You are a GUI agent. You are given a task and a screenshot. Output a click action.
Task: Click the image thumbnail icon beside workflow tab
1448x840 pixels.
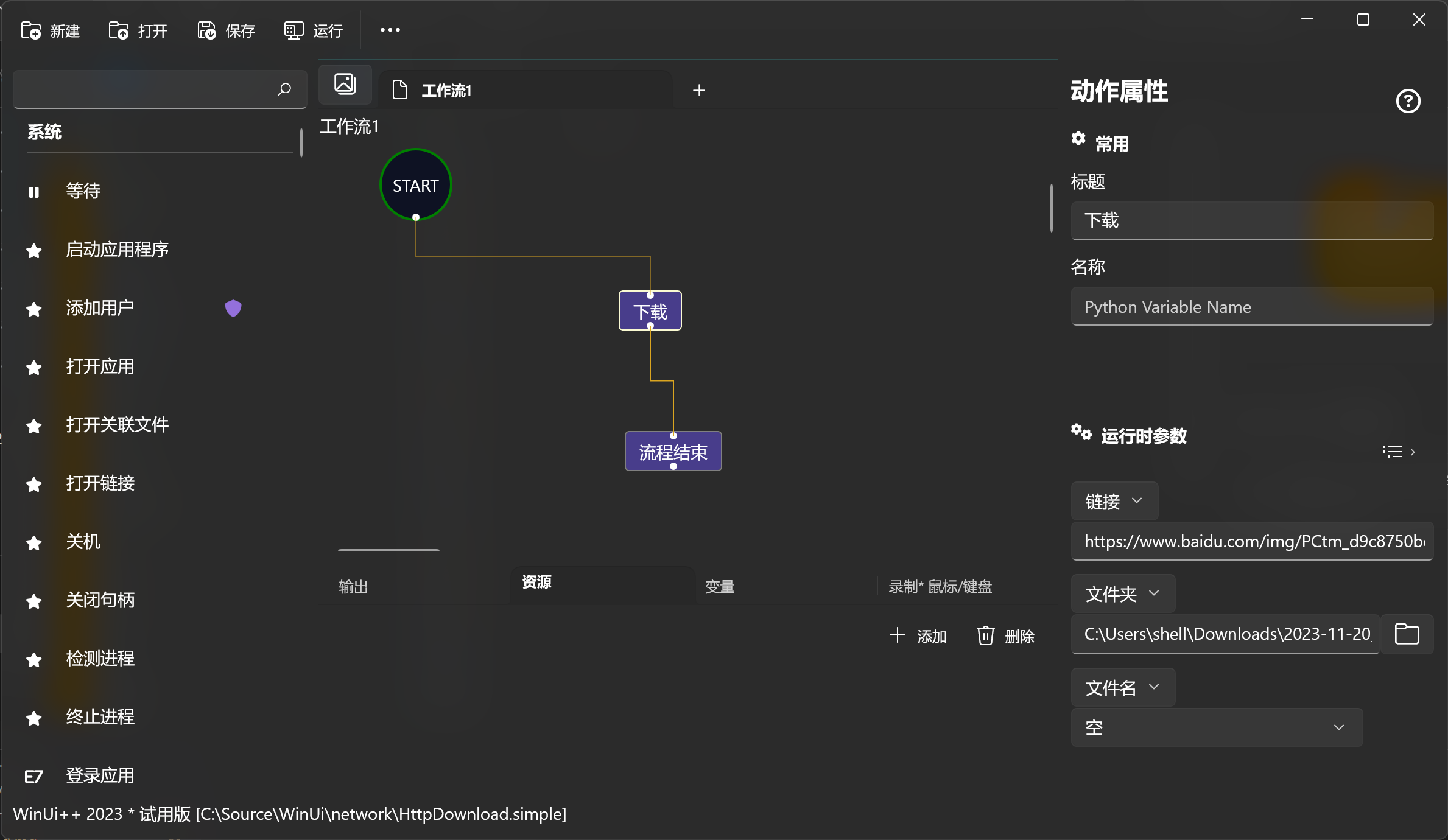345,84
